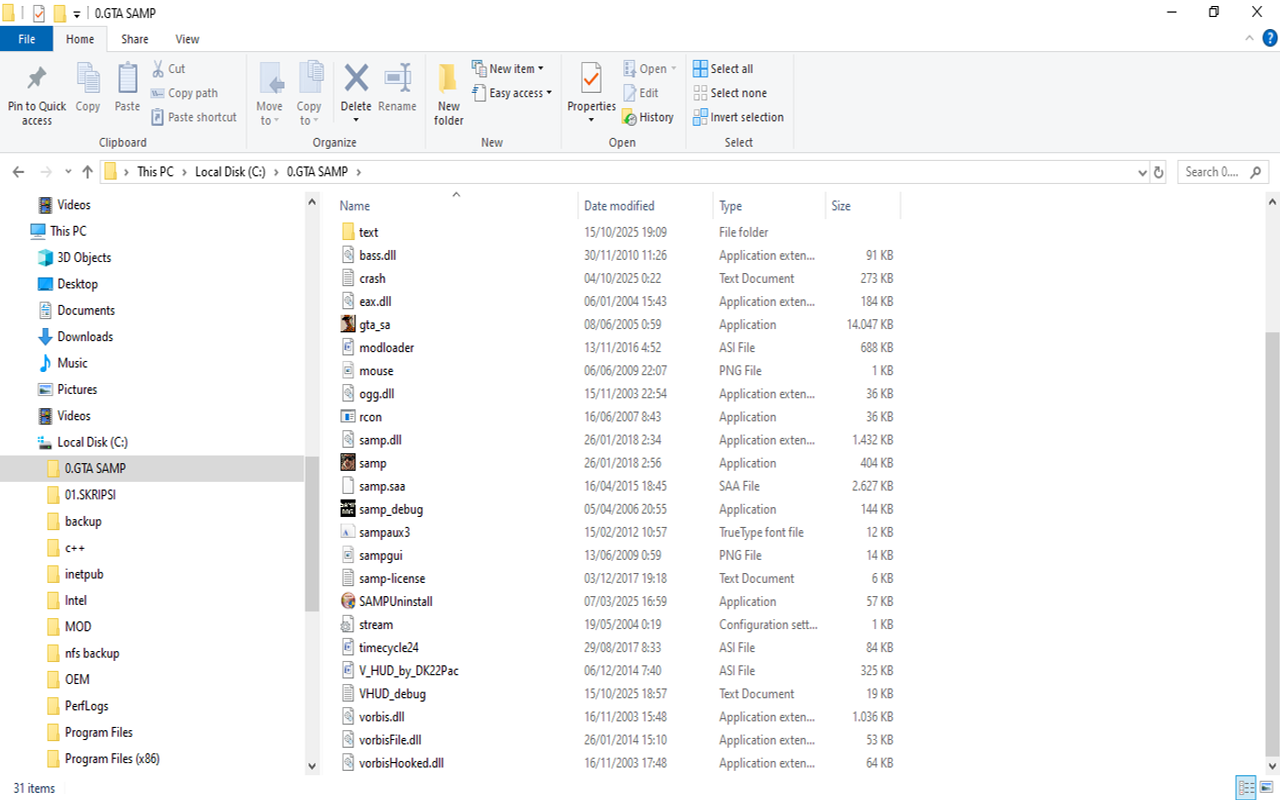Switch to Large icons view layout
Screen dimensions: 1280x800
tap(1265, 788)
